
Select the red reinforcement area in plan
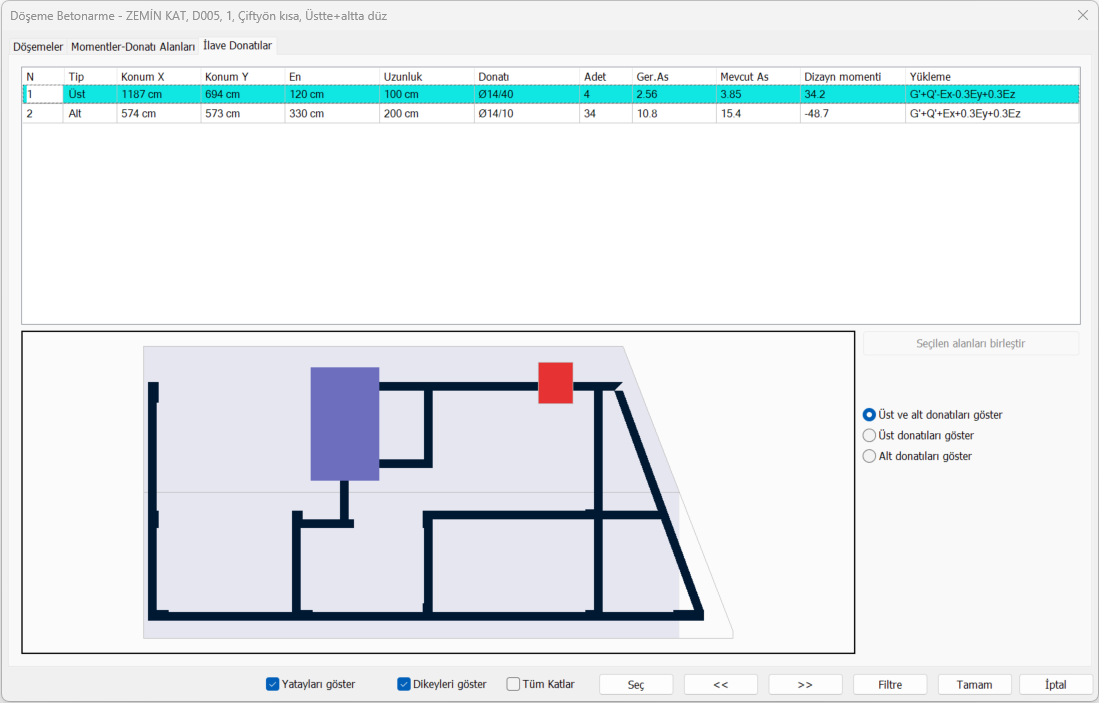tap(555, 383)
